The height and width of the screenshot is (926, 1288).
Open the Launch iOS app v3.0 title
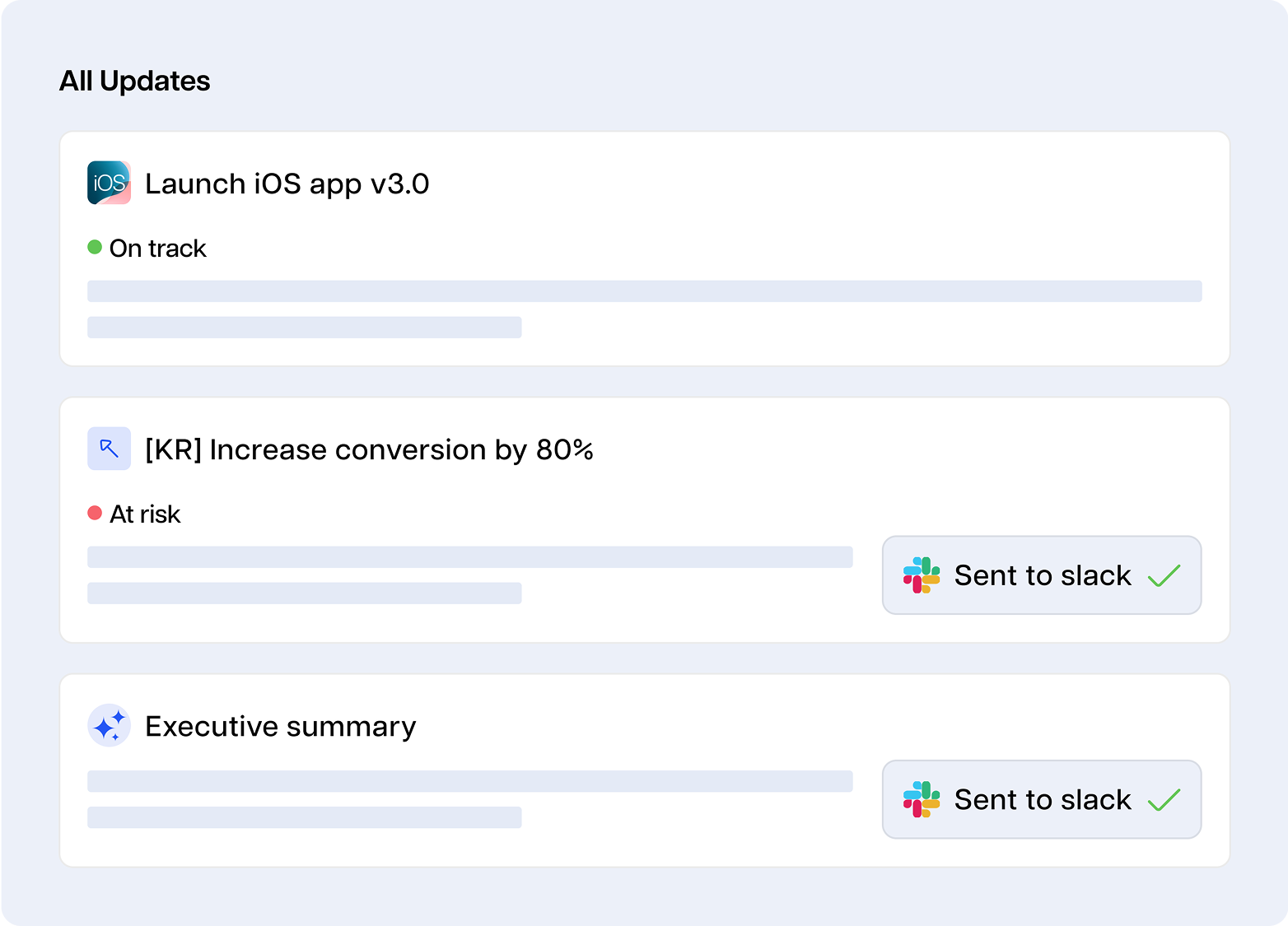pyautogui.click(x=287, y=184)
